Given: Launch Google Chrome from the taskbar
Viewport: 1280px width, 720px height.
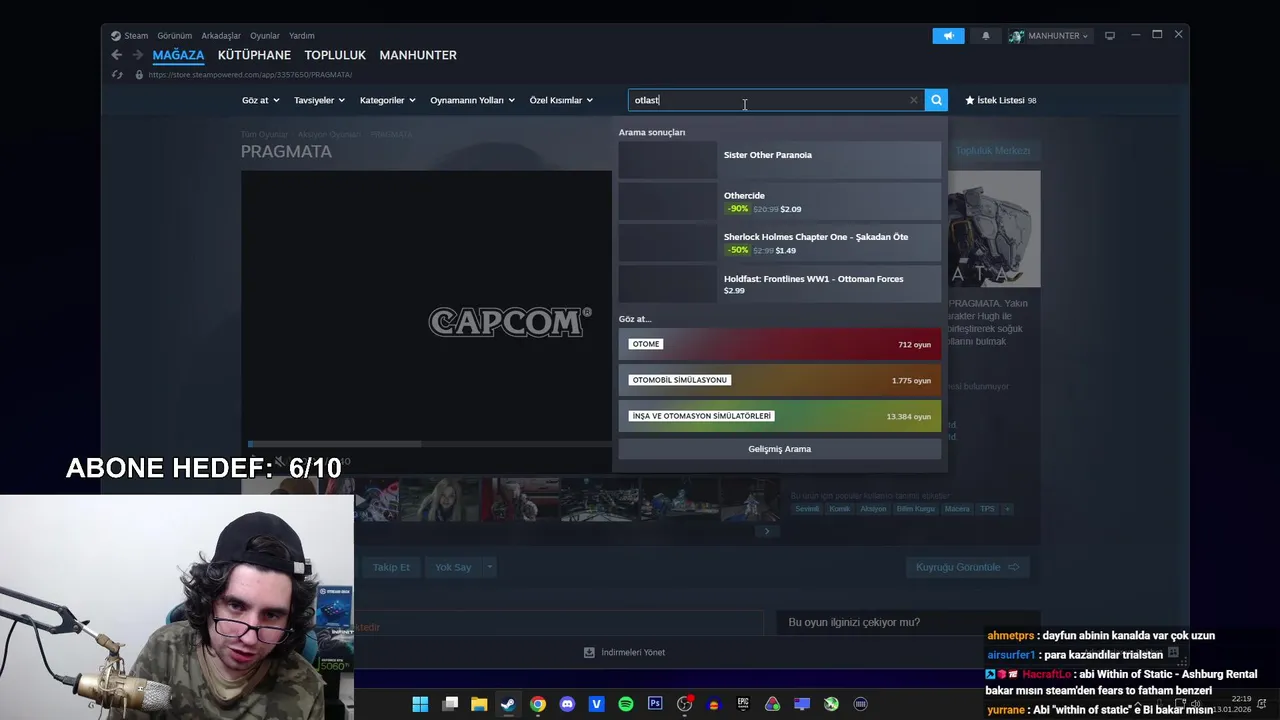Looking at the screenshot, I should (538, 704).
